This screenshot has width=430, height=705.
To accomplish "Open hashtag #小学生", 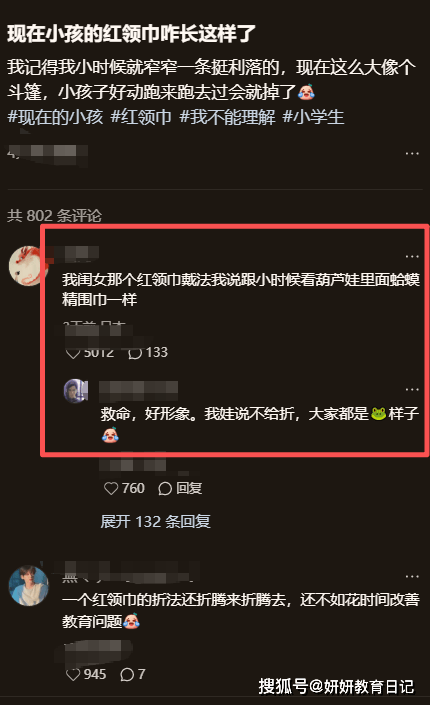I will pos(314,117).
